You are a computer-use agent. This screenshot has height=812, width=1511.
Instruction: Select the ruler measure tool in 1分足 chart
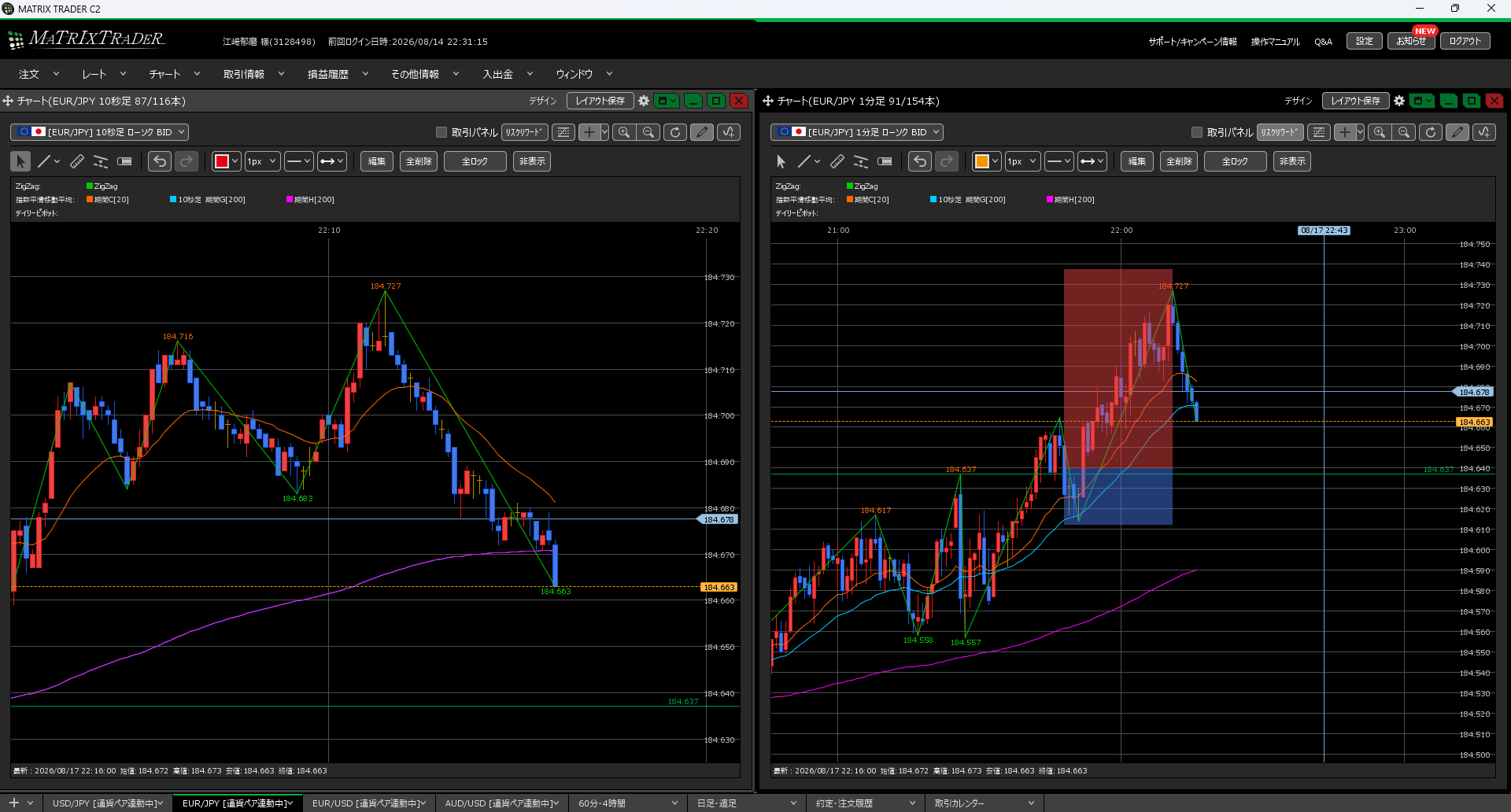coord(837,161)
